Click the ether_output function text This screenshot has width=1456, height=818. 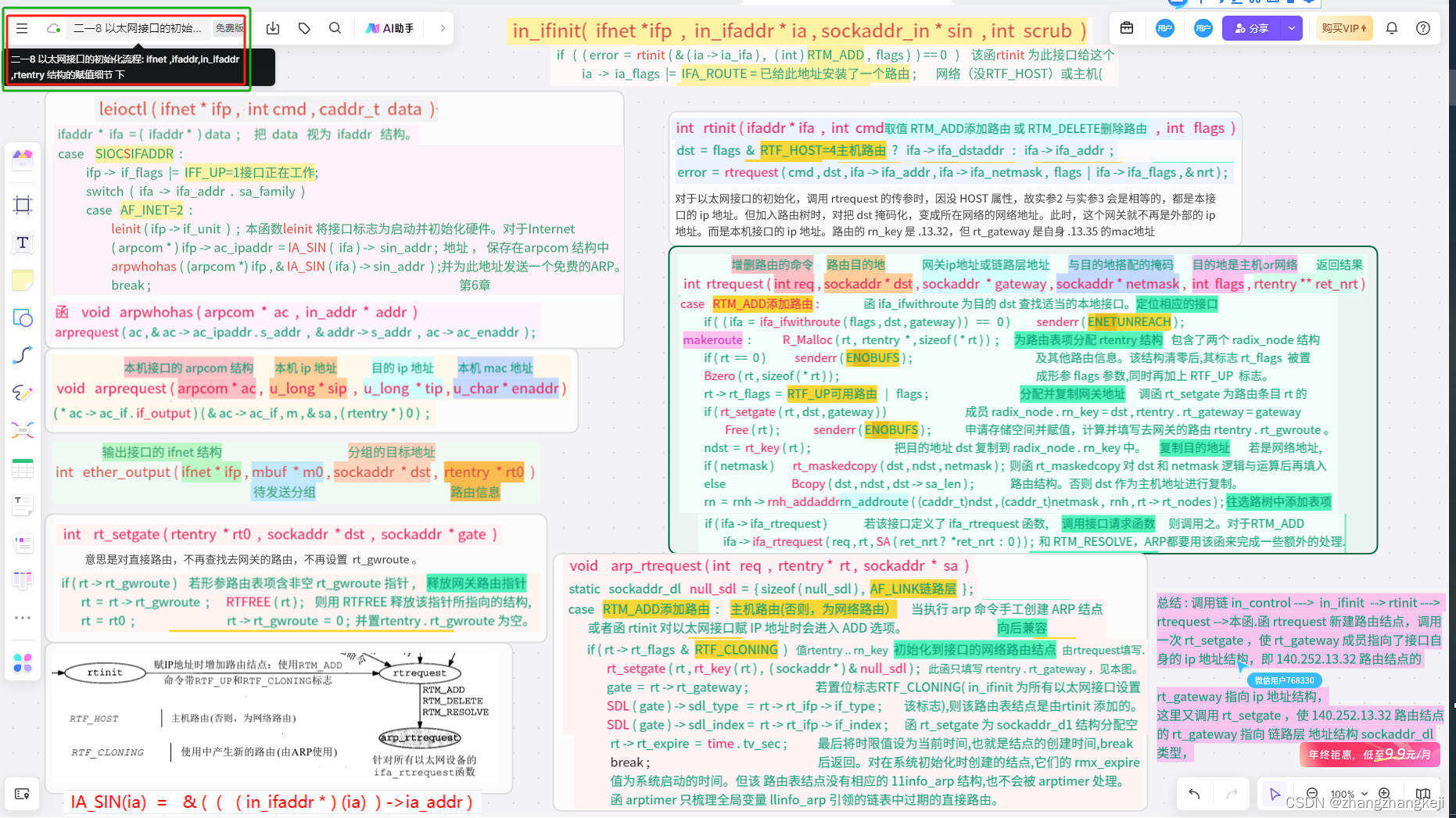pos(296,472)
